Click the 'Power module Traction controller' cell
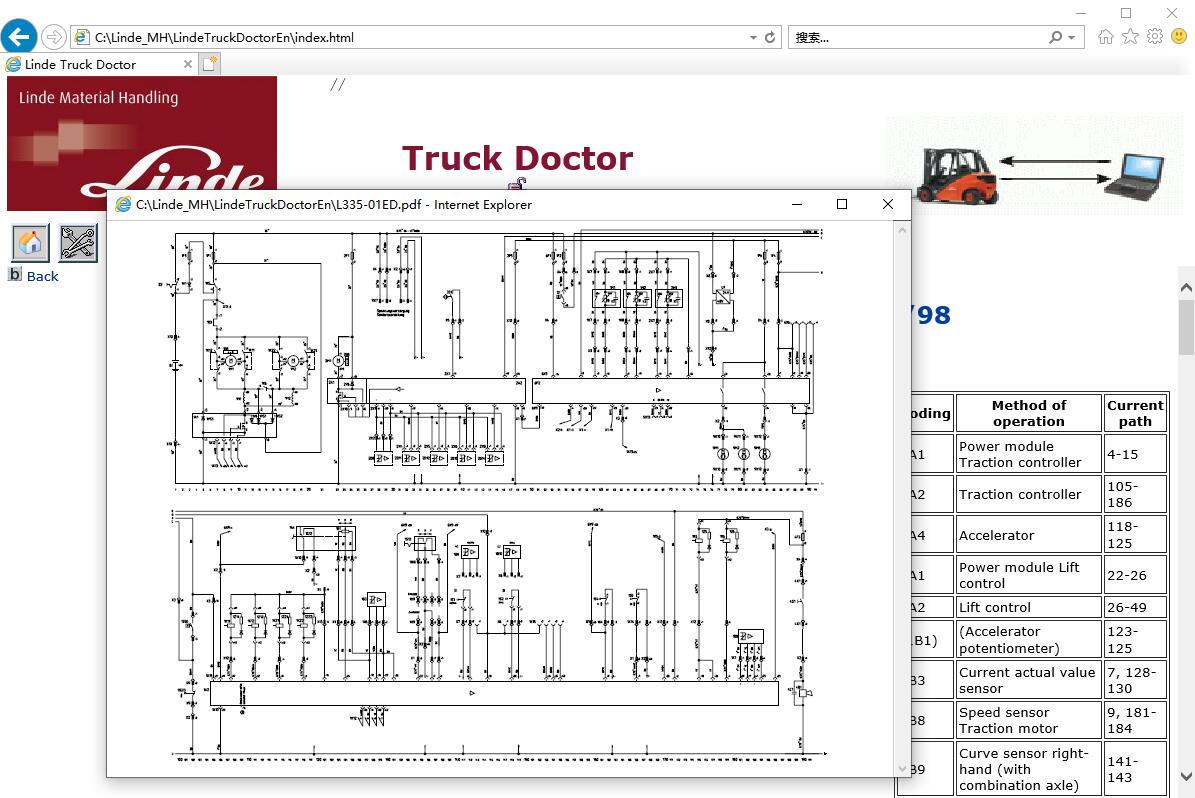Screen dimensions: 1195x798 point(1029,454)
